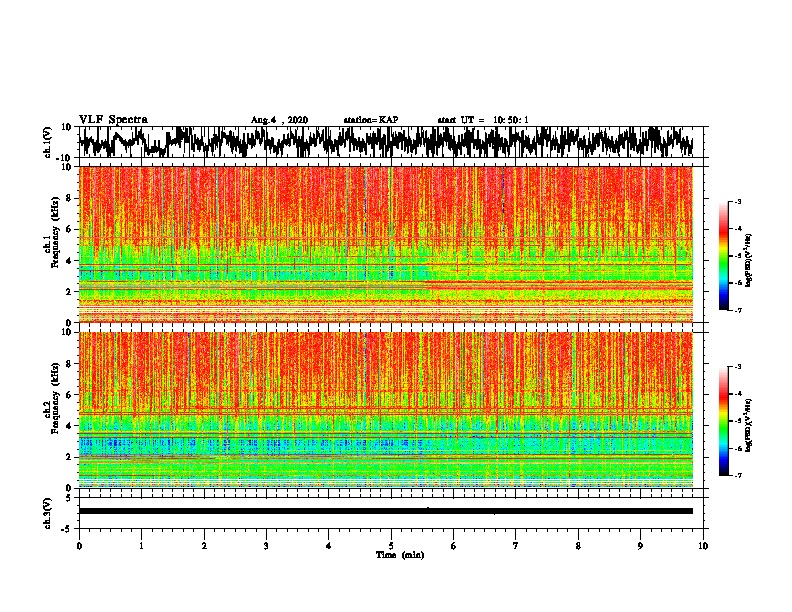This screenshot has height=612, width=792.
Task: Click time axis tick label "9"
Action: point(640,546)
